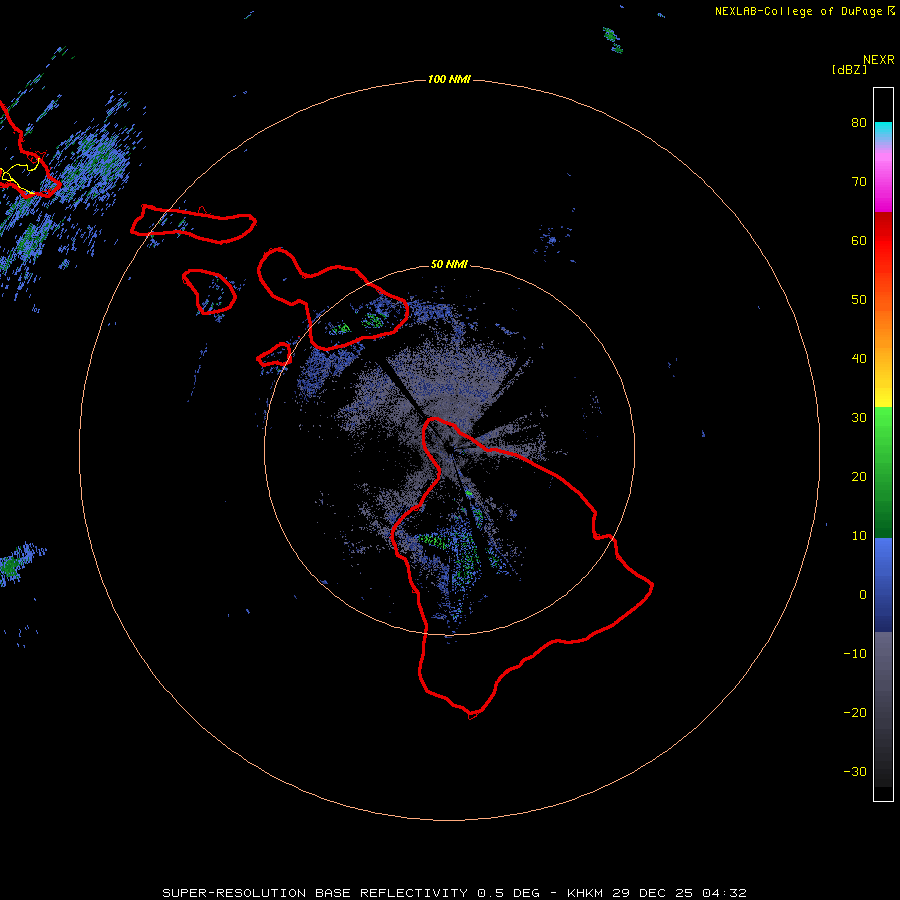
Task: Click the -30 value on the dBZ scale
Action: [x=855, y=772]
